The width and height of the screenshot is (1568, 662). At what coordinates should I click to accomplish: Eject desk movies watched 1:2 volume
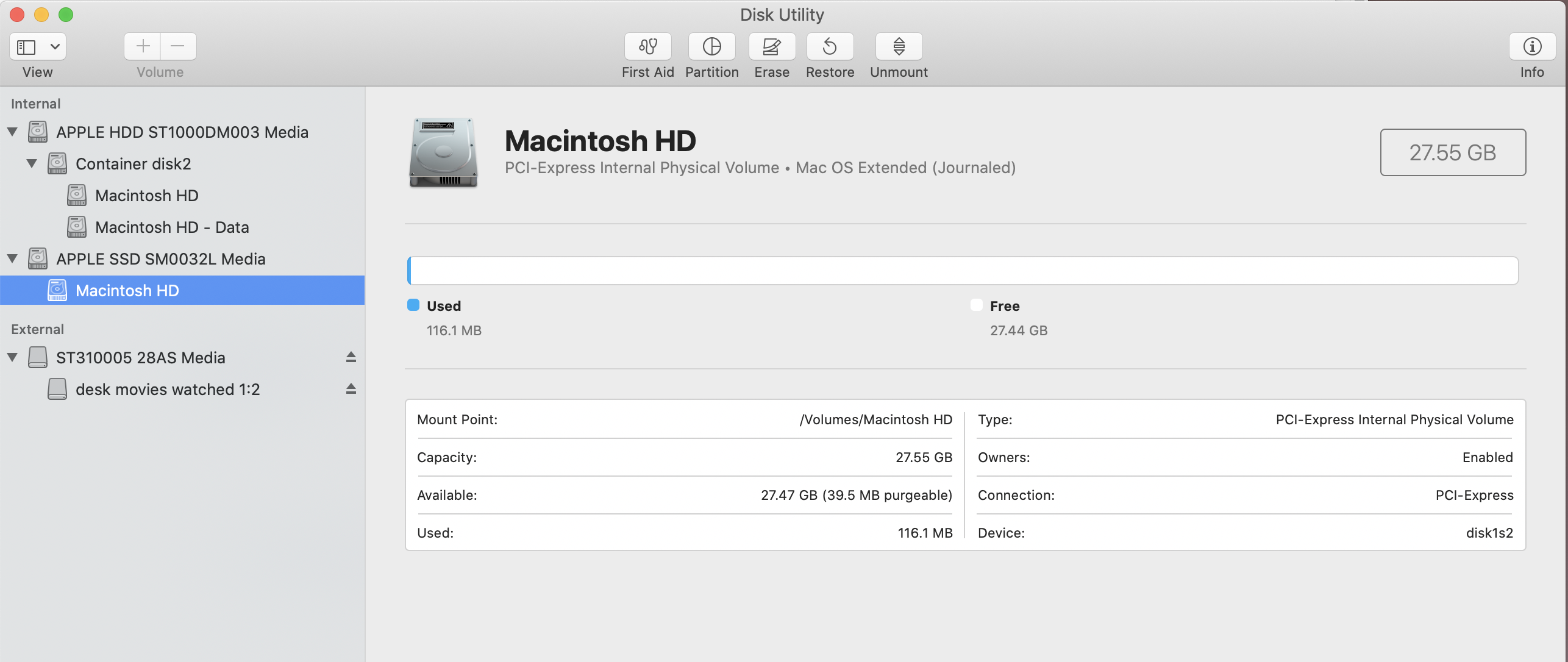[x=351, y=389]
